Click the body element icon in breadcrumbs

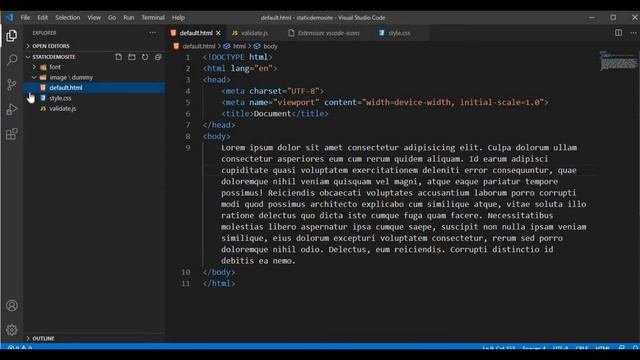257,46
